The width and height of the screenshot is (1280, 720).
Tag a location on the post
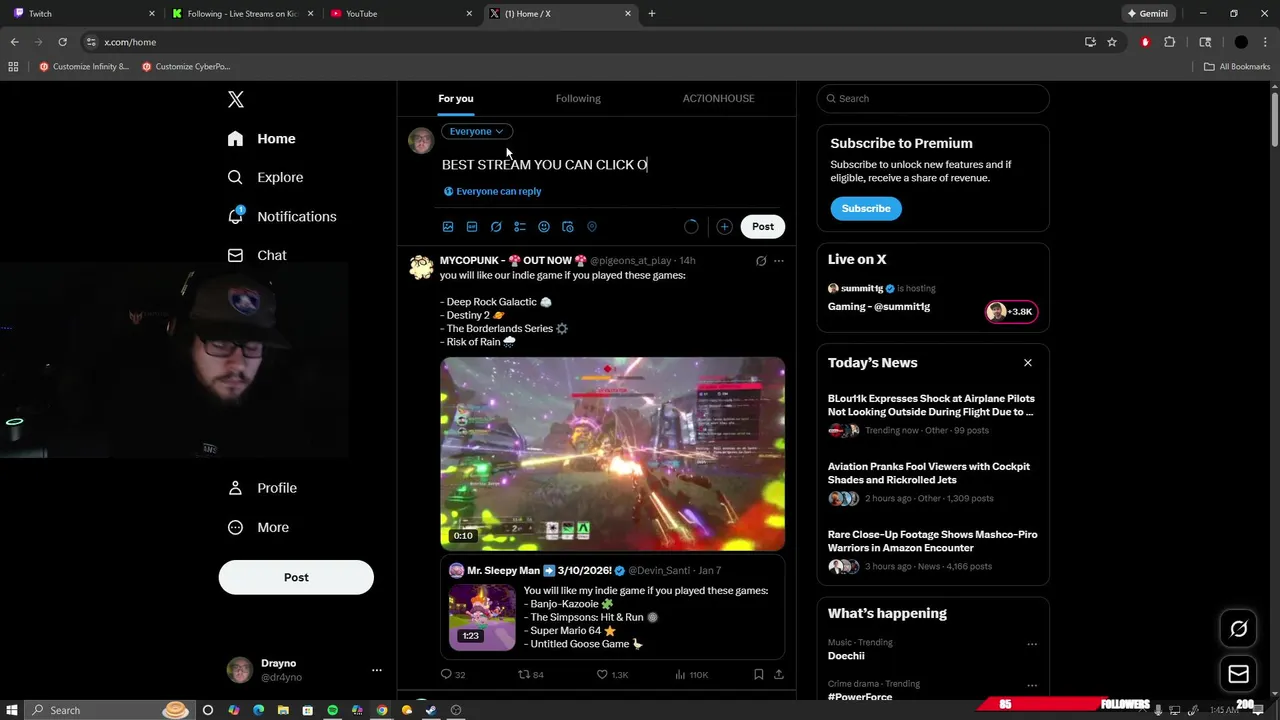coord(592,227)
